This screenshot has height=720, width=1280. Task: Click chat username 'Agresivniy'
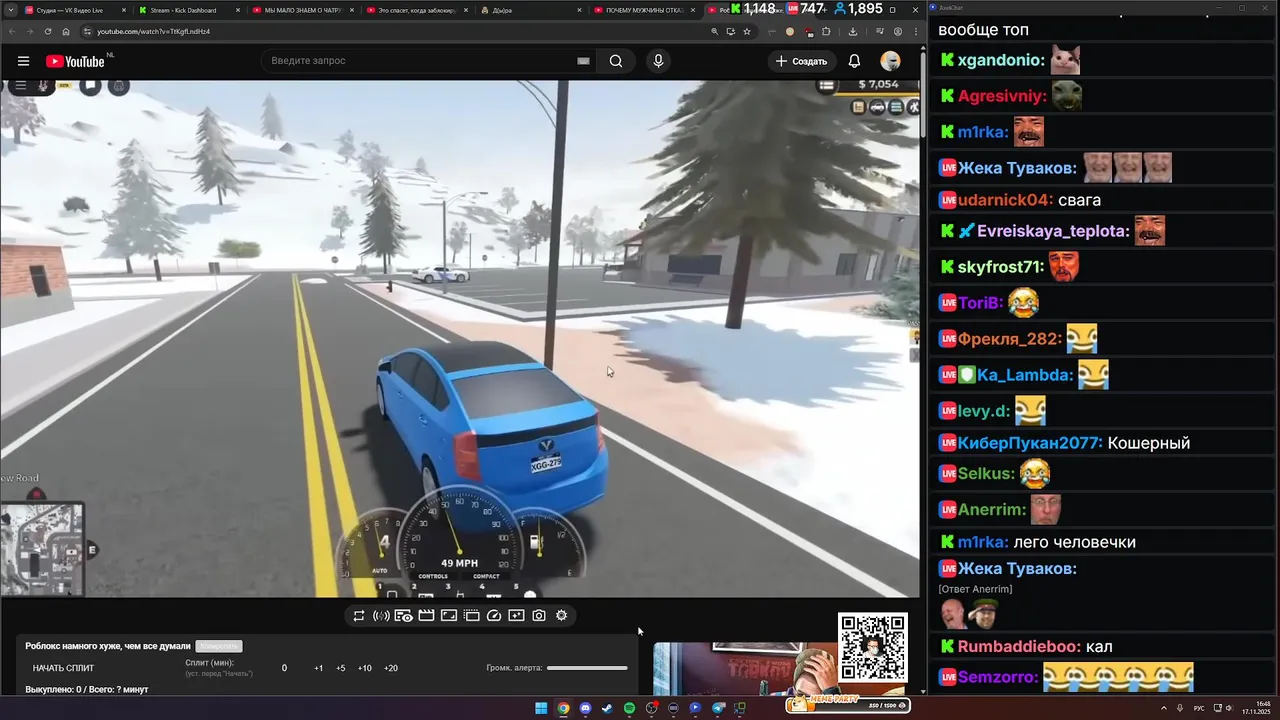pyautogui.click(x=1001, y=96)
